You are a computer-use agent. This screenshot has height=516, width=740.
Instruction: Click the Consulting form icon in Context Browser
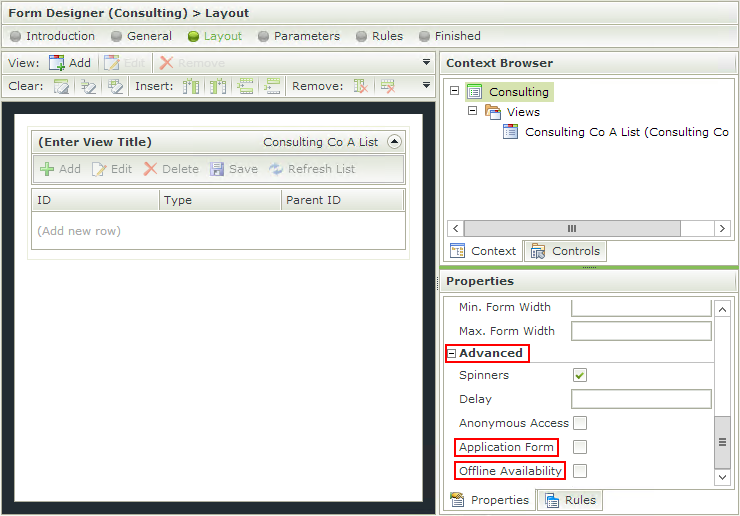[474, 92]
